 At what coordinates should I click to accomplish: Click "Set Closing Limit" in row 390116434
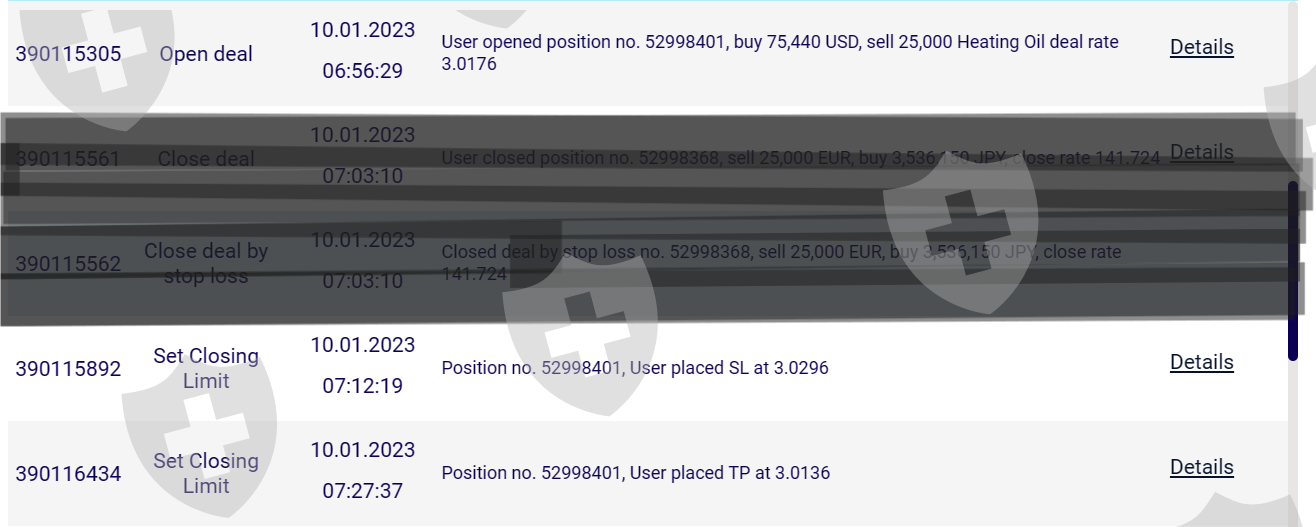pyautogui.click(x=206, y=473)
